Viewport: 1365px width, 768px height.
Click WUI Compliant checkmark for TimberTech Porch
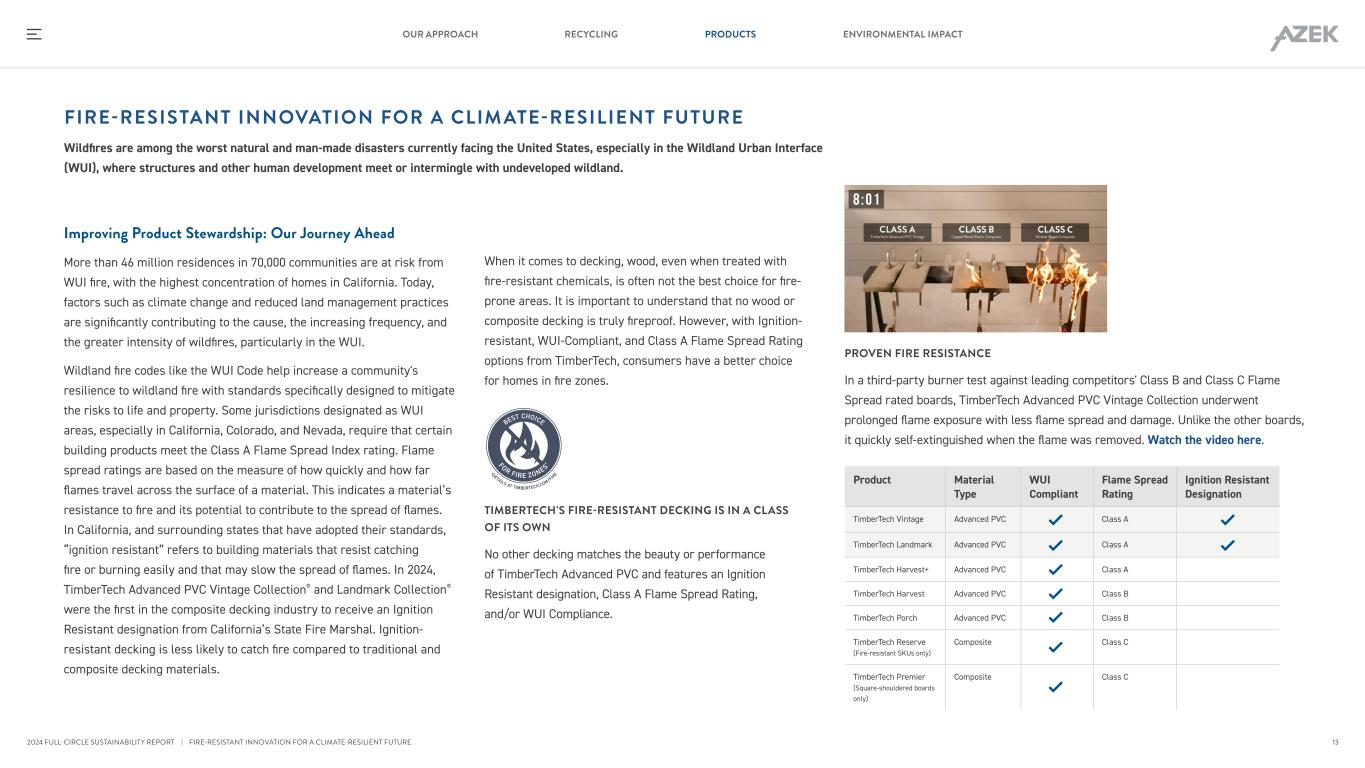(1054, 618)
